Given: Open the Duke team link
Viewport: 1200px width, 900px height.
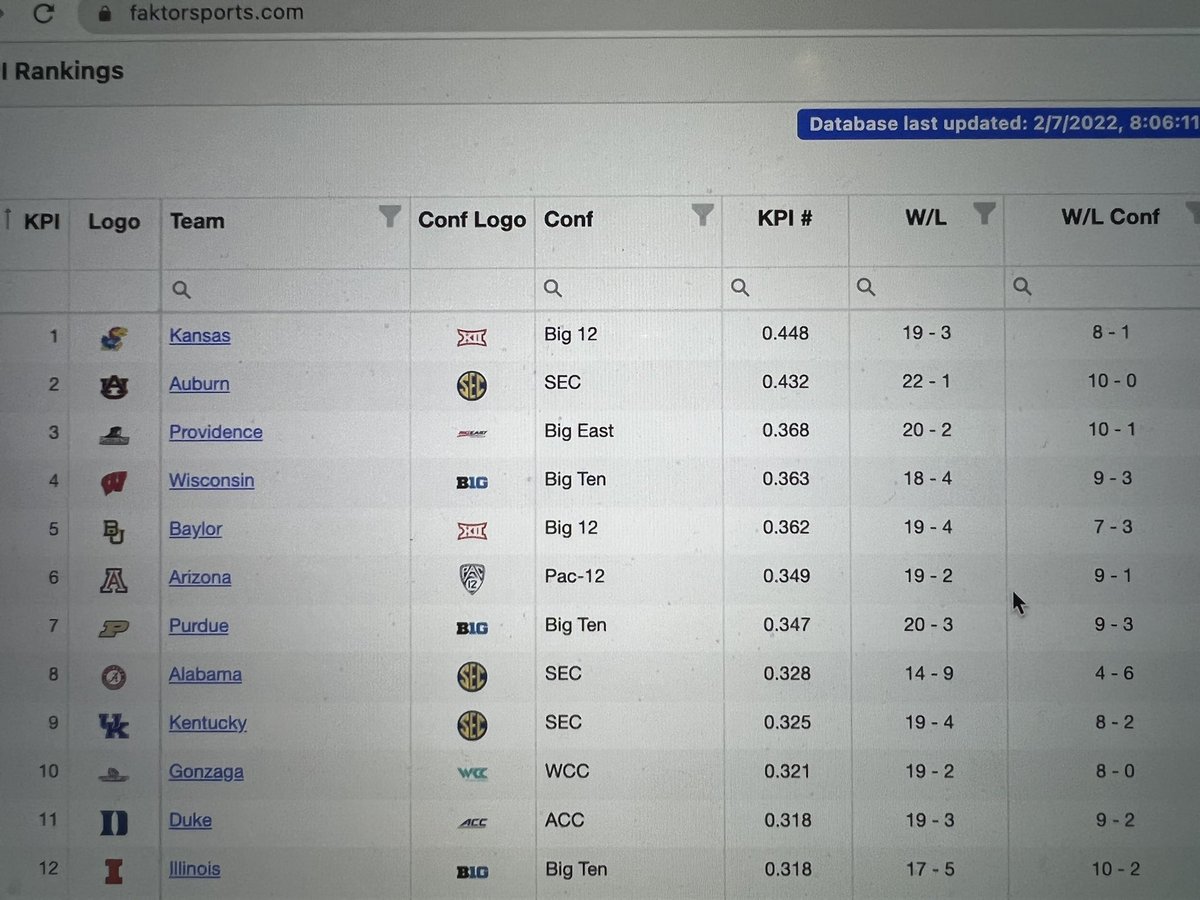Looking at the screenshot, I should 190,820.
